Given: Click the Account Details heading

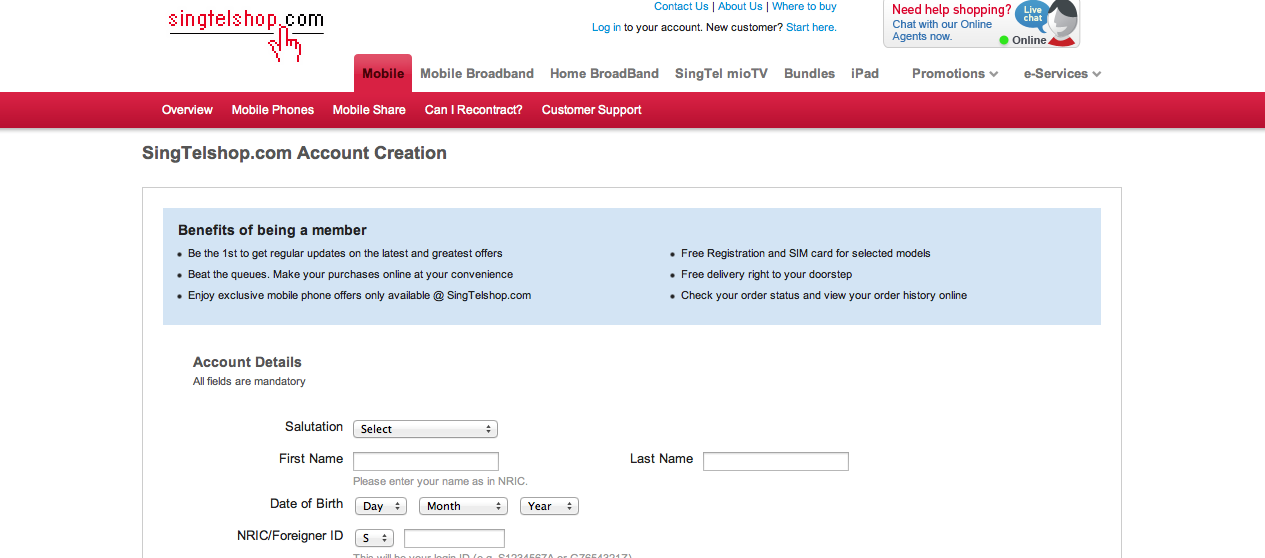Looking at the screenshot, I should [247, 362].
